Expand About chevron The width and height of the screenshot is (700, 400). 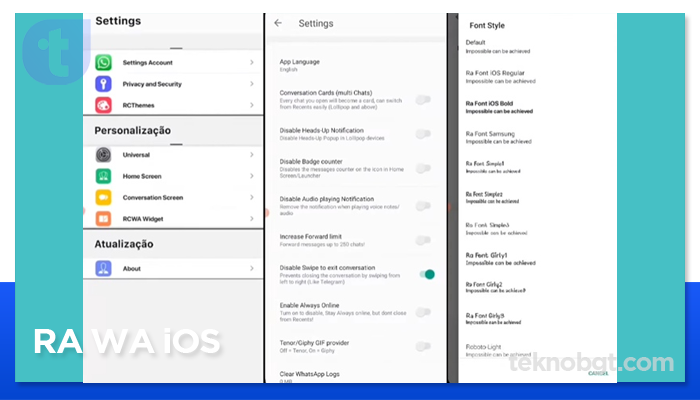pos(252,268)
